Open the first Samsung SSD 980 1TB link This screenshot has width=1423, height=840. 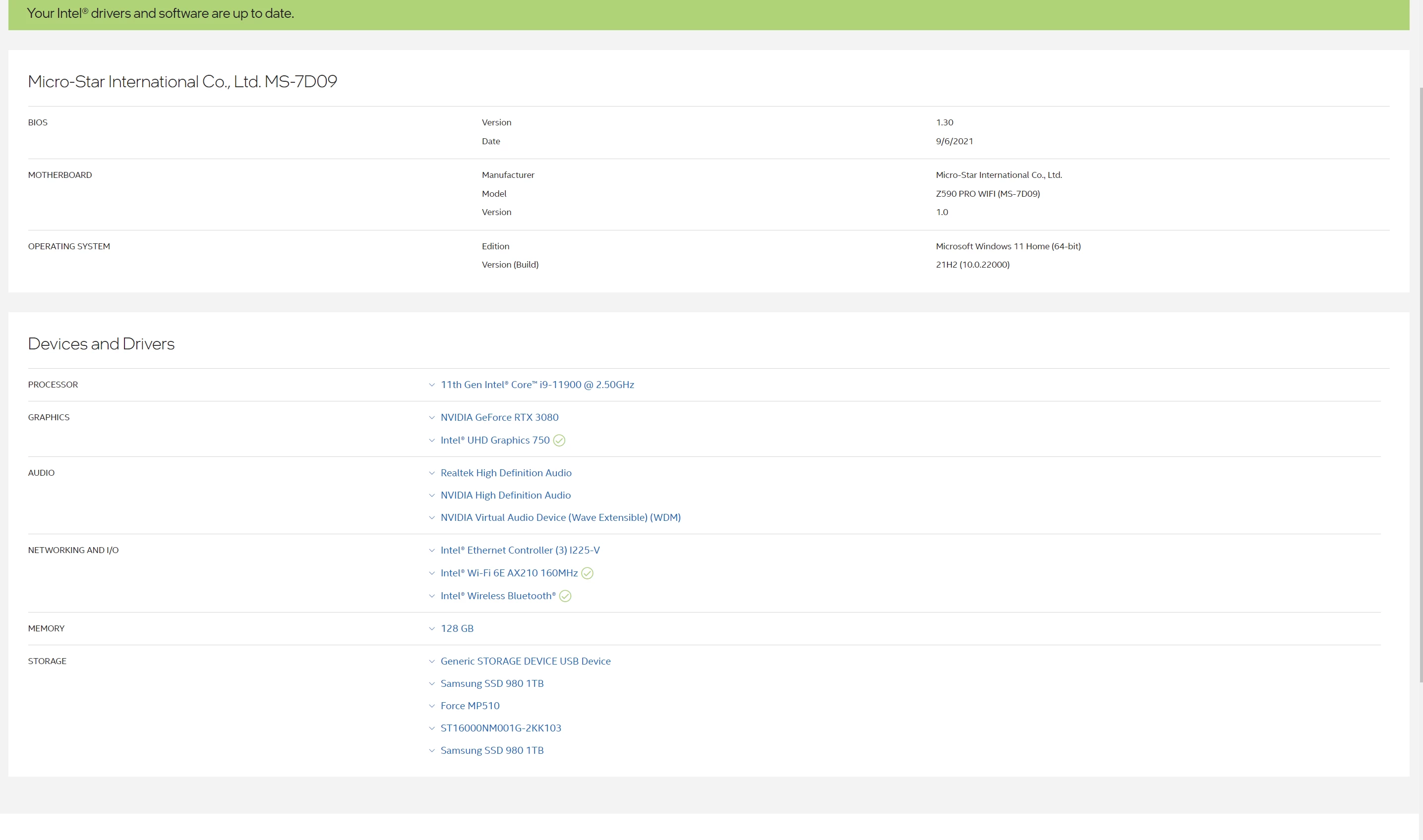[x=491, y=683]
